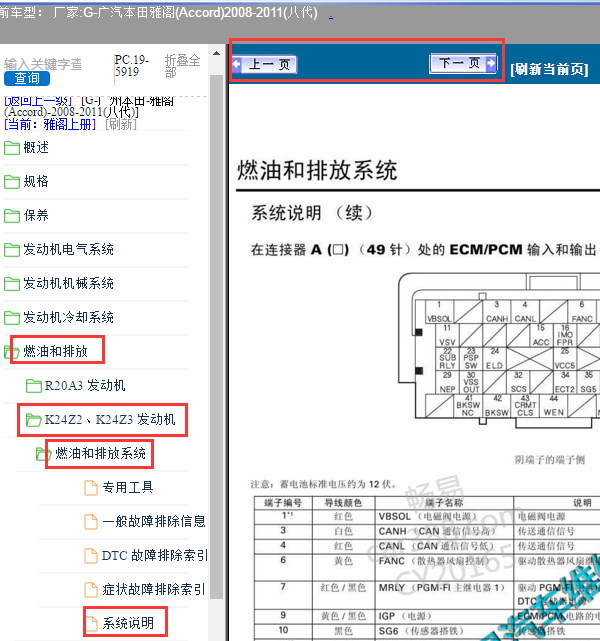Click the connector diagram image
600x641 pixels.
(499, 351)
